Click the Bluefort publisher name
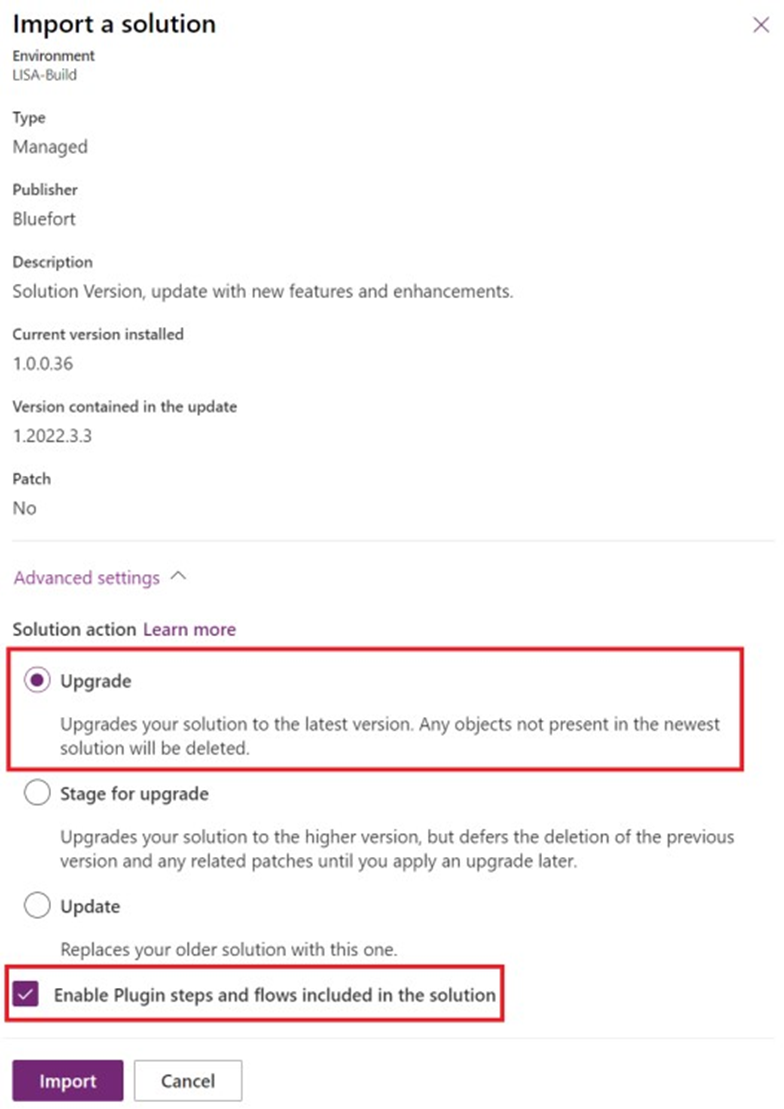This screenshot has width=784, height=1109. coord(43,218)
